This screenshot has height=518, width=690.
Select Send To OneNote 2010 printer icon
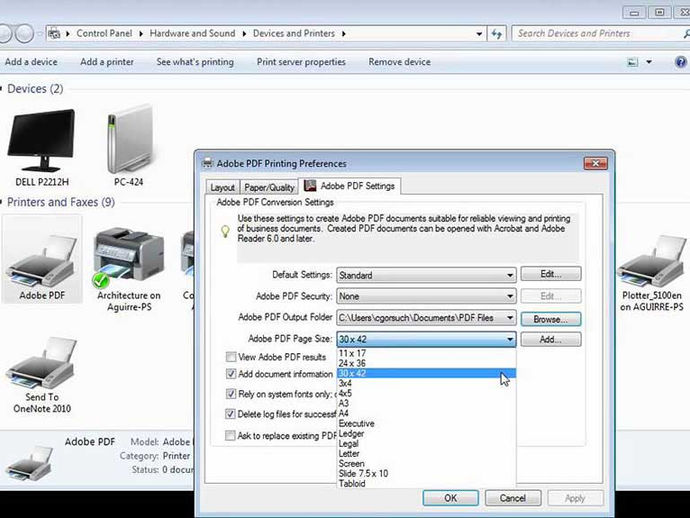pyautogui.click(x=42, y=363)
